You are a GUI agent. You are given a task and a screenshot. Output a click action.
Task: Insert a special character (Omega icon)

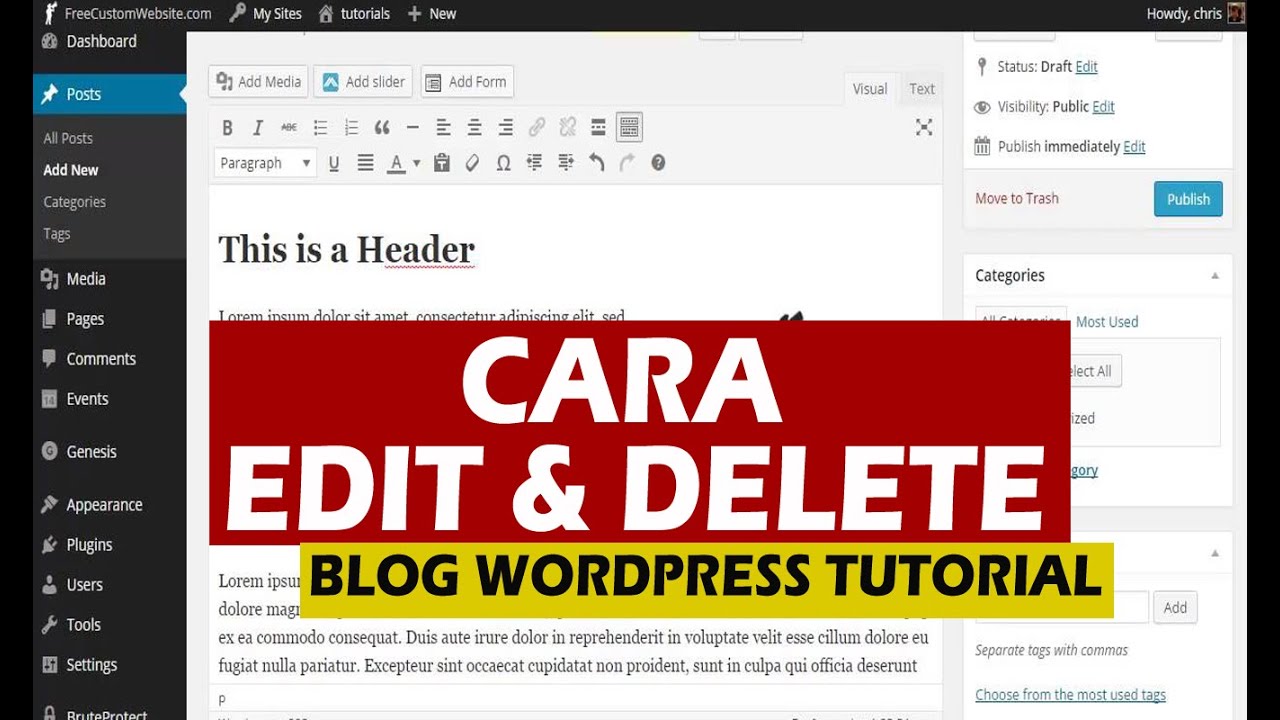point(503,163)
